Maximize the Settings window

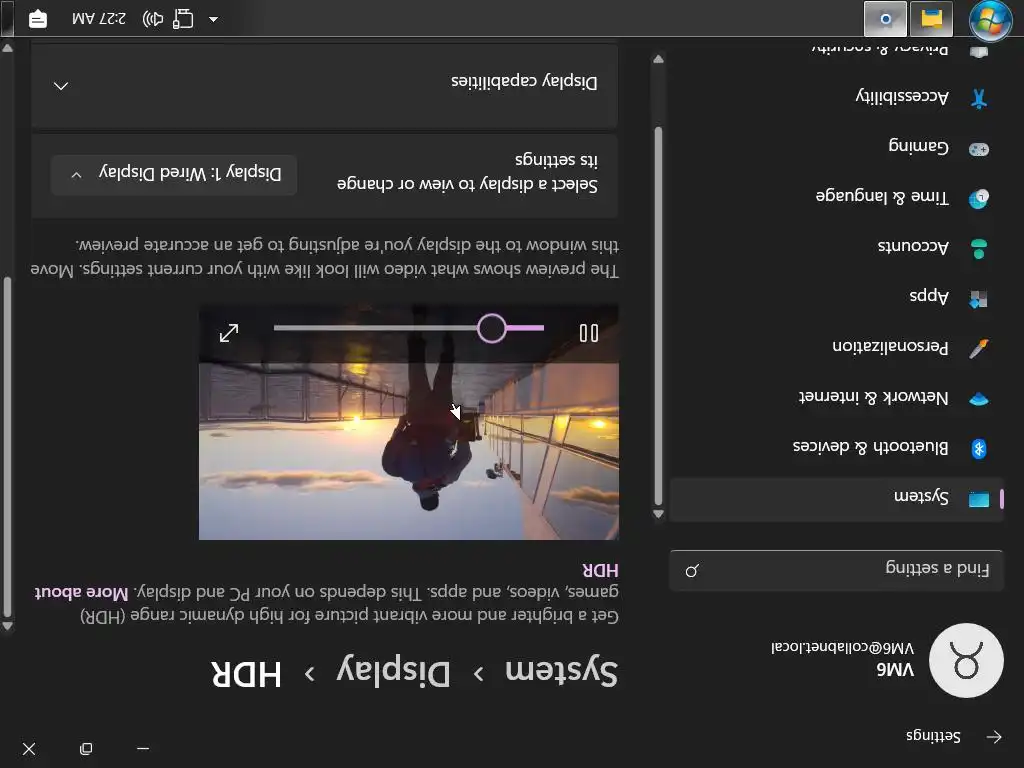(86, 748)
